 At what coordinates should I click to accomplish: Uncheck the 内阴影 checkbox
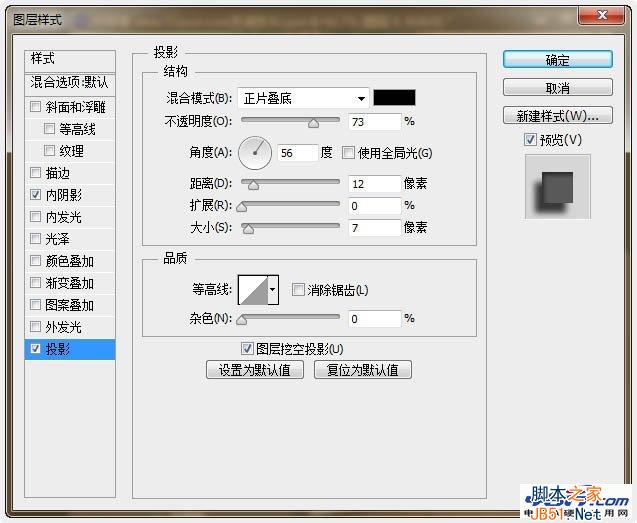[35, 195]
